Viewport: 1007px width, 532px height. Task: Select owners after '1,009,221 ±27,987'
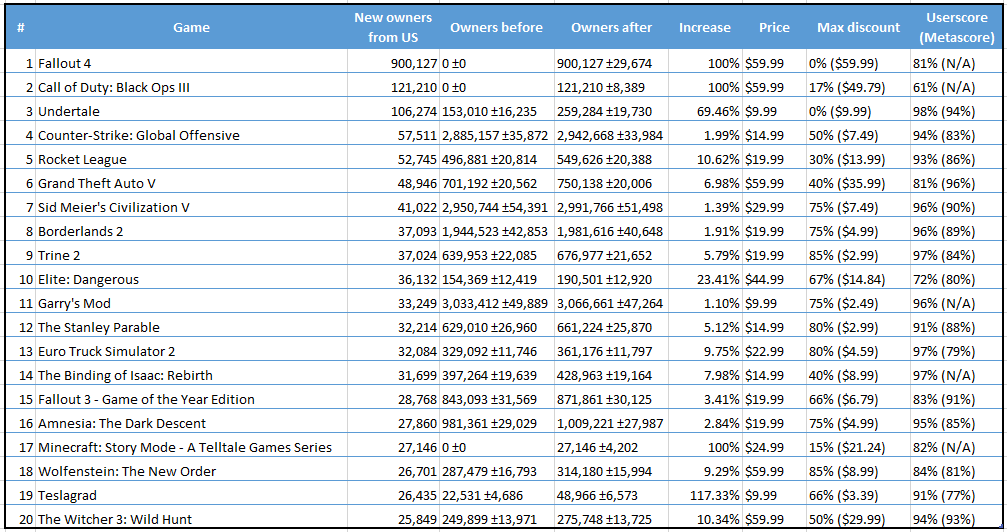(x=610, y=423)
